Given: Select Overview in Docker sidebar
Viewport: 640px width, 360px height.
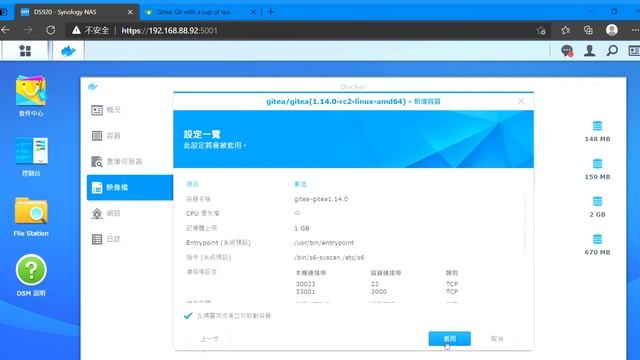Looking at the screenshot, I should [130, 110].
